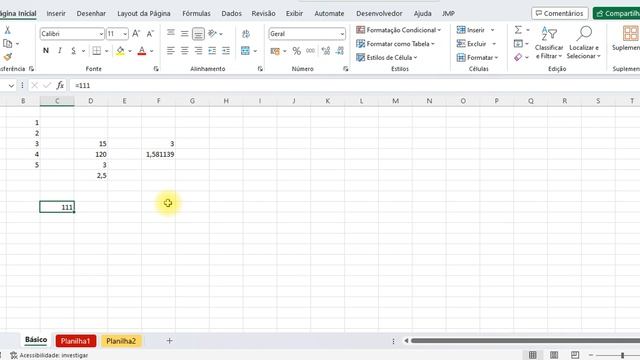Open the Fonte dialog launcher

[156, 69]
